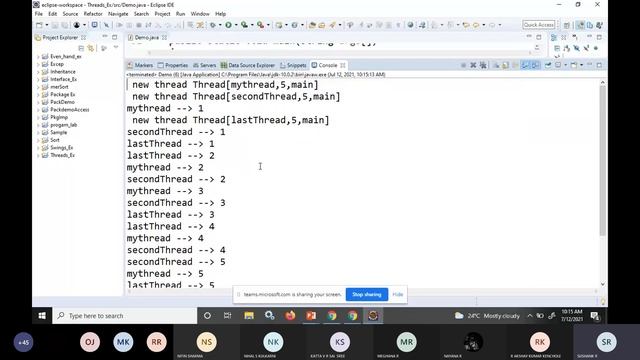This screenshot has height=360, width=640.
Task: Click the Link with Editor icon in Project Explorer
Action: coord(91,48)
